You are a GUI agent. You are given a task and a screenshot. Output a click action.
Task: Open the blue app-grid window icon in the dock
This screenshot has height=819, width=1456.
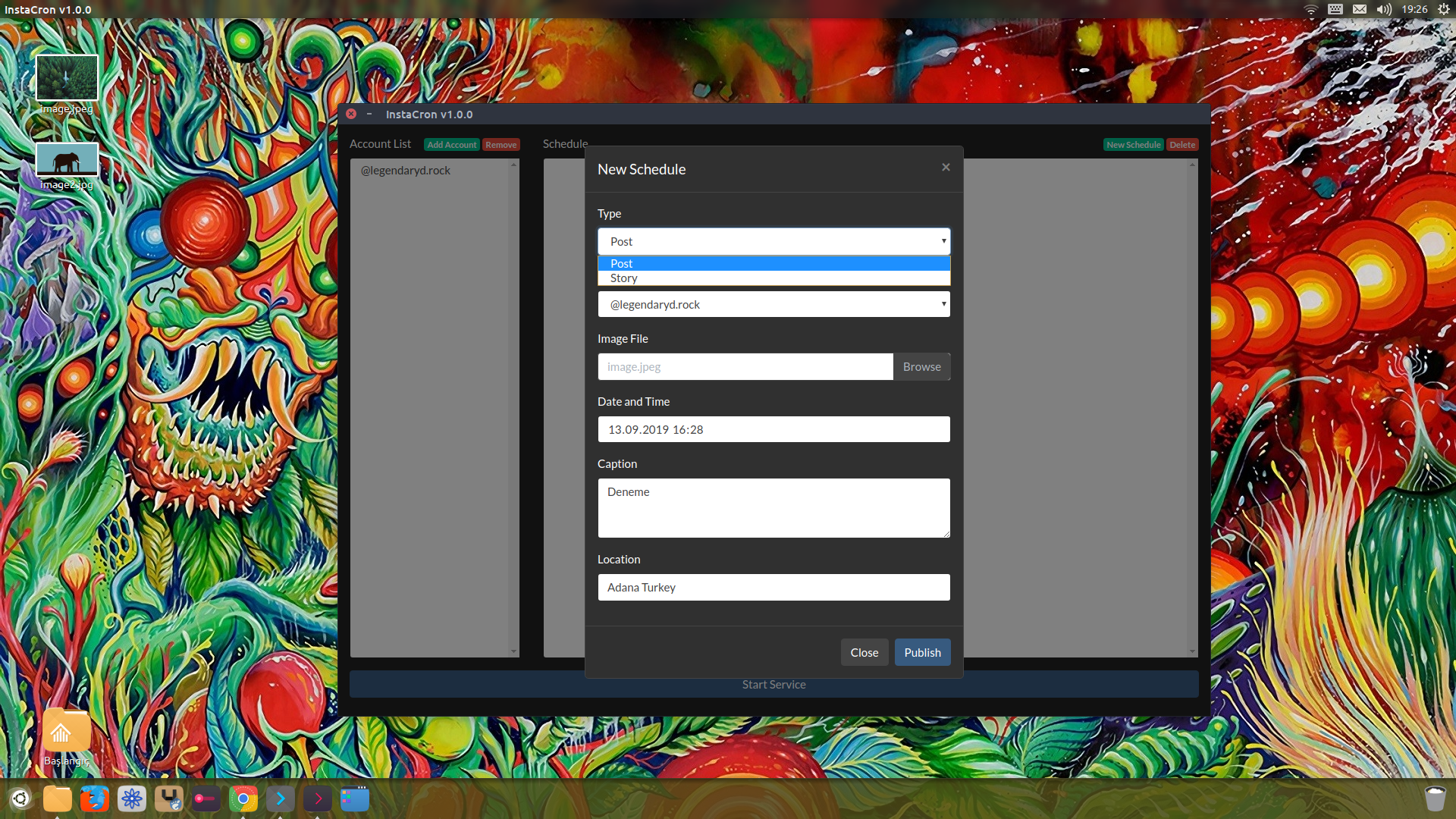355,799
